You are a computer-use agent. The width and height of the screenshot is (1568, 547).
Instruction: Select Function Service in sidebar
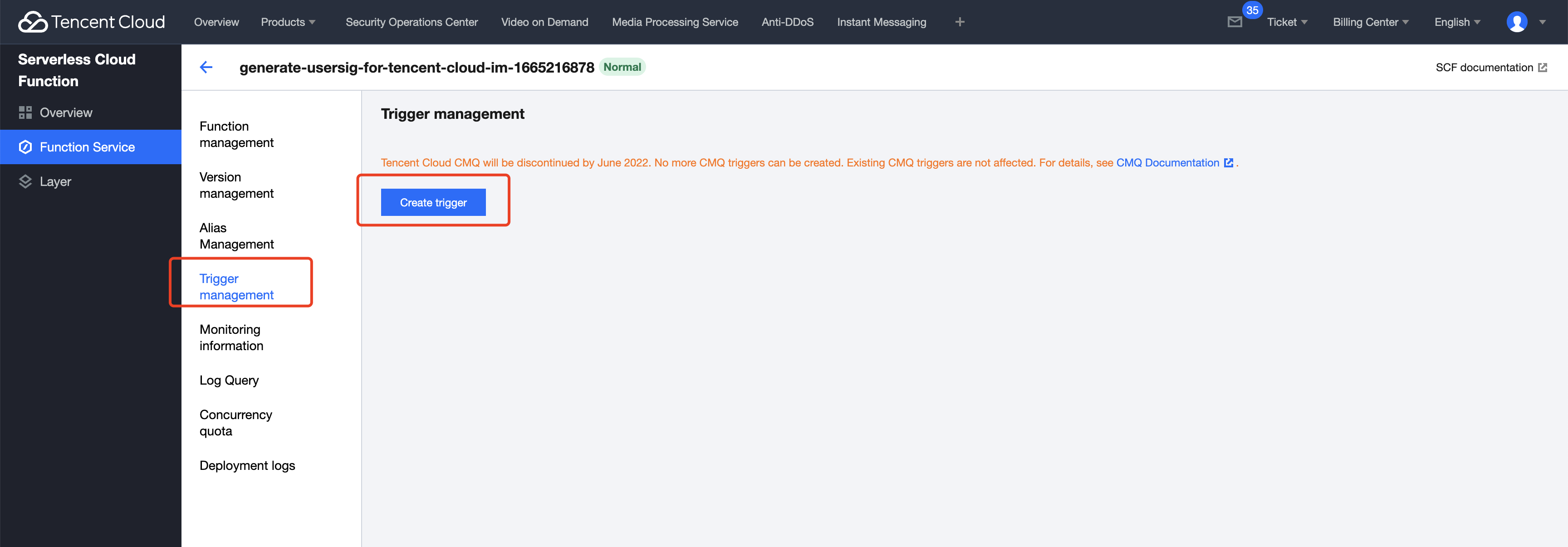pos(91,147)
